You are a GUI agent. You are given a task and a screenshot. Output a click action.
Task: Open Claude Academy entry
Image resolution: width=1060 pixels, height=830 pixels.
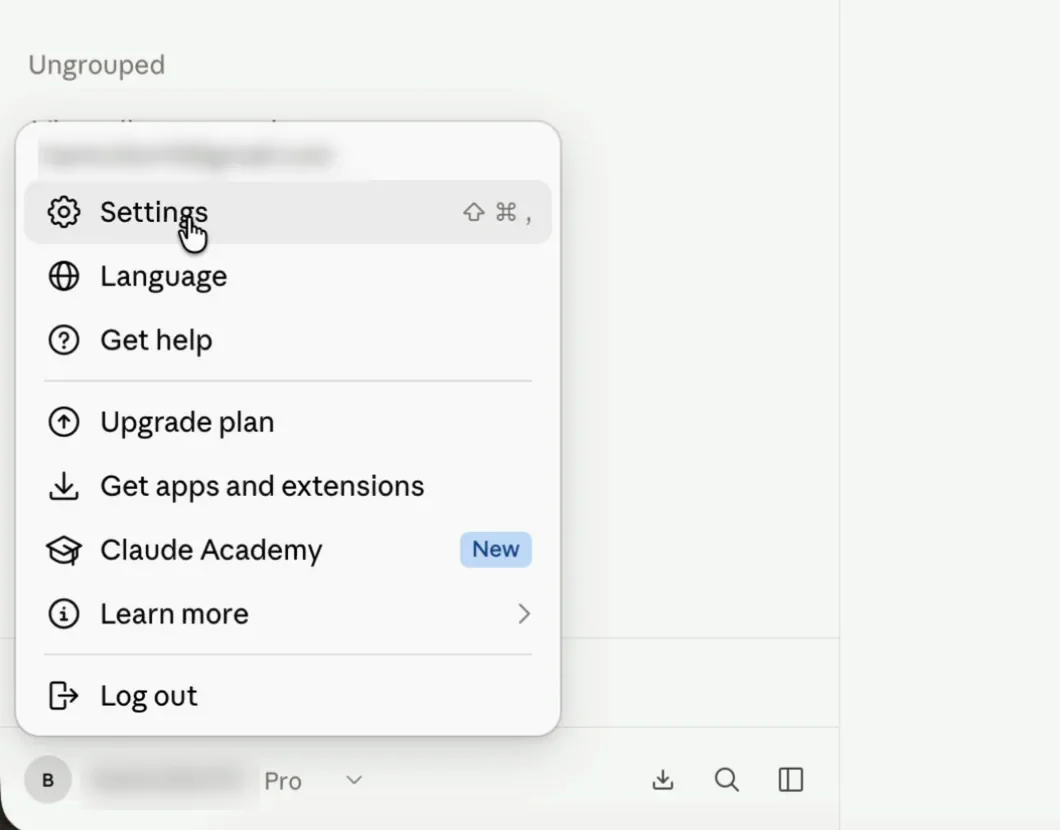[288, 550]
